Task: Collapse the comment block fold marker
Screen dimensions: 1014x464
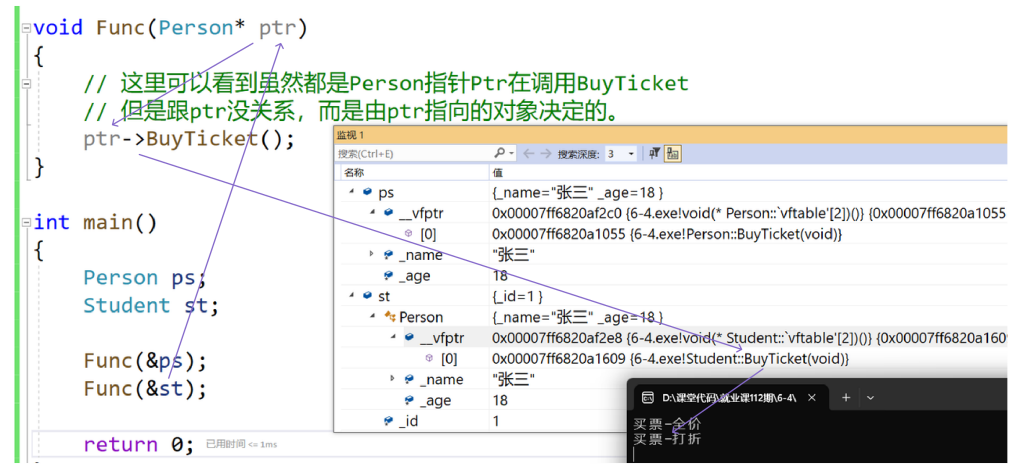Action: point(25,83)
